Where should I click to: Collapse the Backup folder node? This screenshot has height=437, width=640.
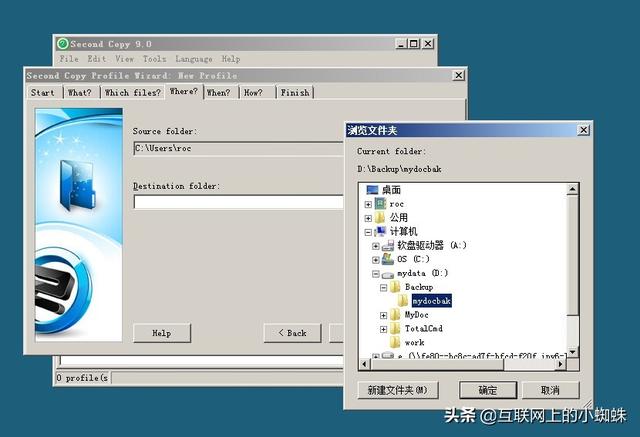click(x=384, y=288)
